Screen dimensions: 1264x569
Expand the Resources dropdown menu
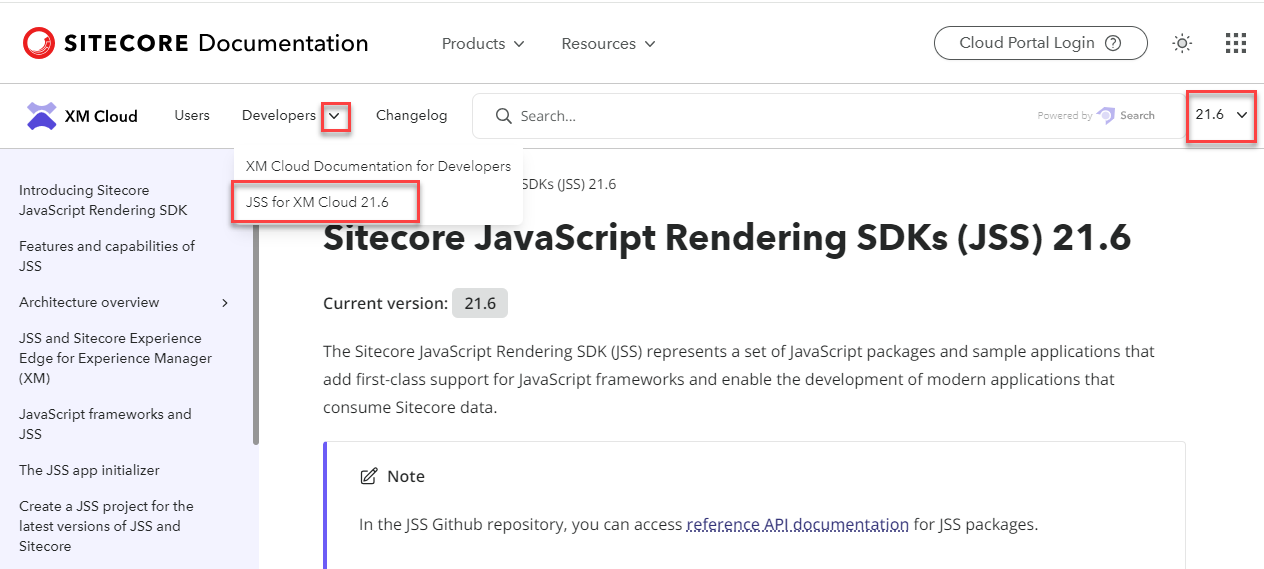point(608,44)
